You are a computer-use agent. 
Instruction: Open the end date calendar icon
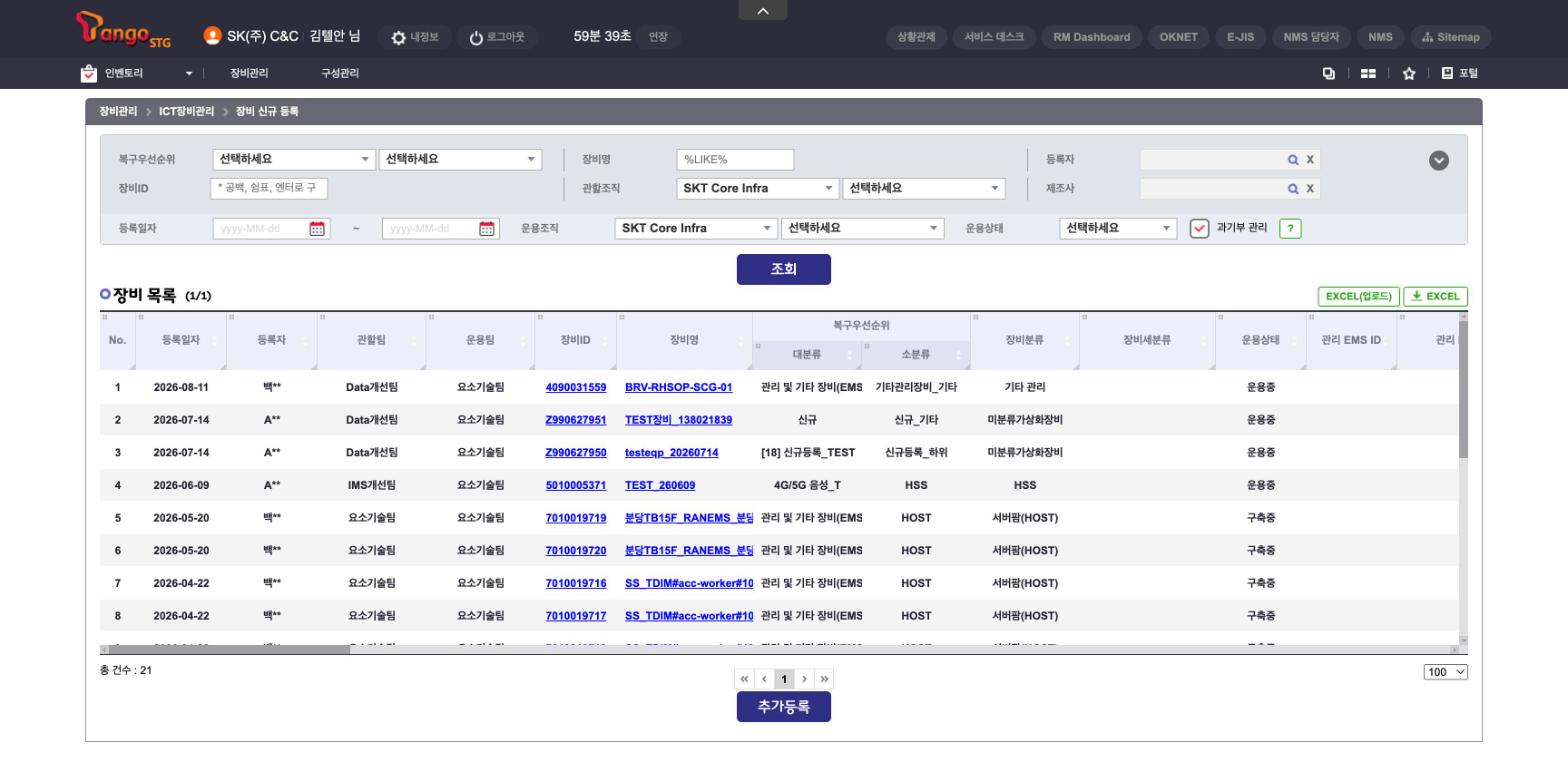click(x=487, y=228)
